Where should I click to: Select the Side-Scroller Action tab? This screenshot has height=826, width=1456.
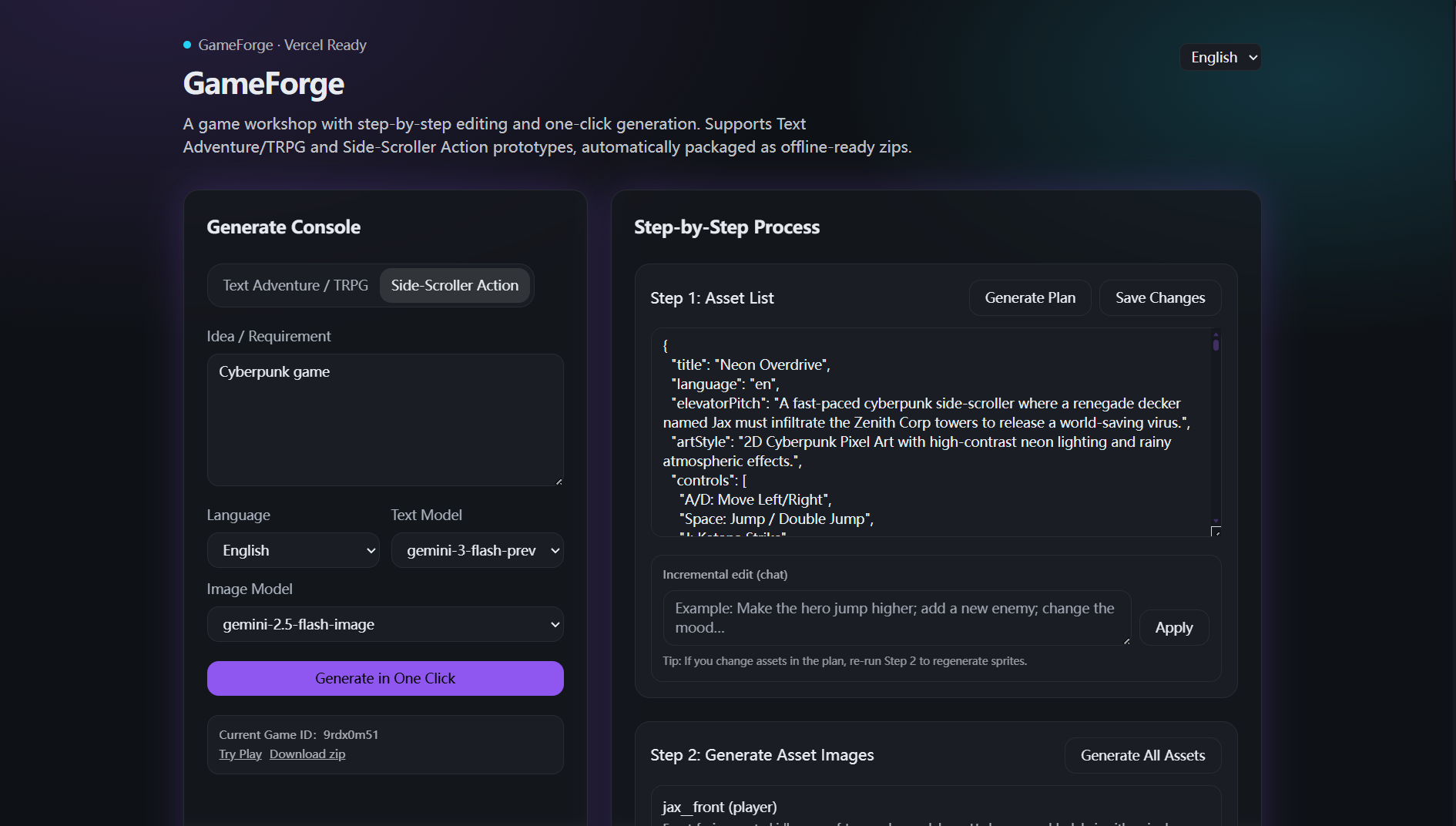pos(455,285)
